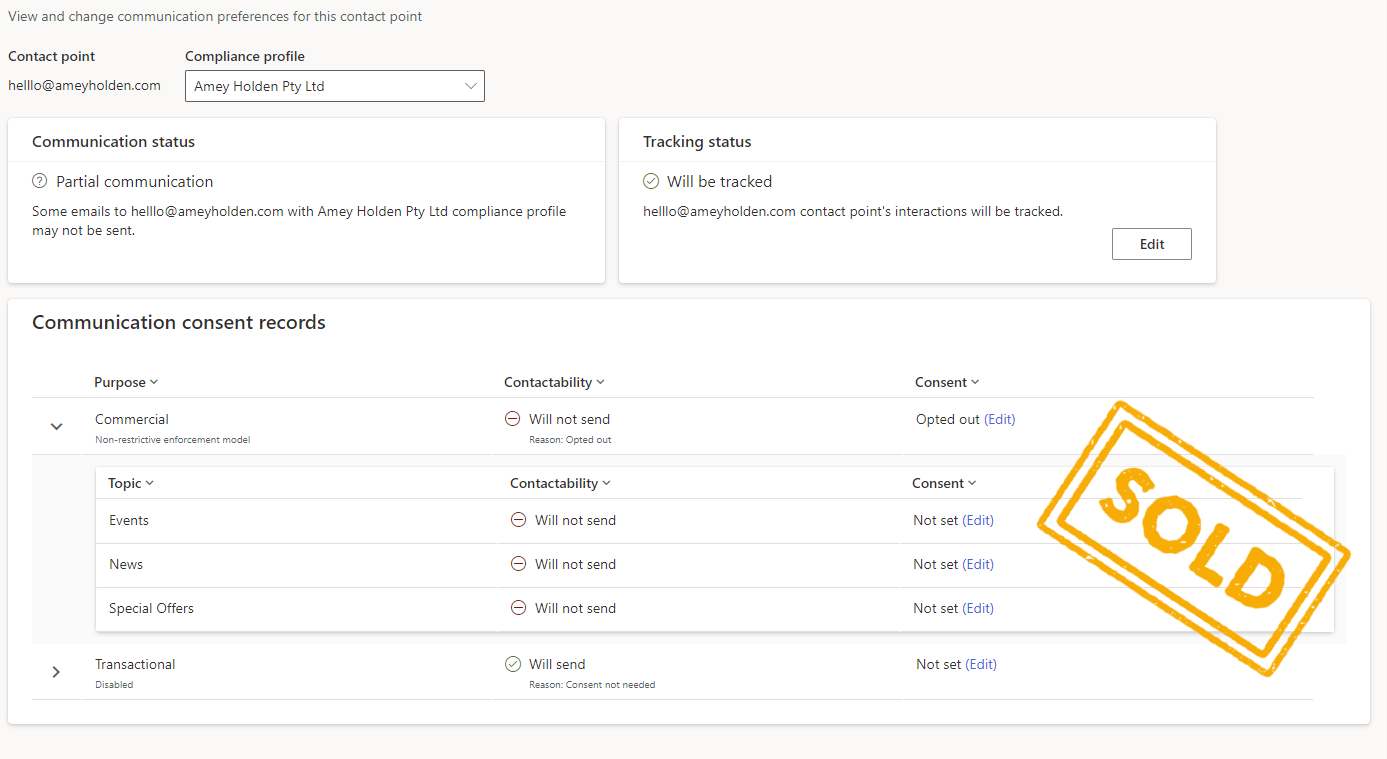
Task: Click the Will not send icon beside News
Action: pyautogui.click(x=518, y=563)
